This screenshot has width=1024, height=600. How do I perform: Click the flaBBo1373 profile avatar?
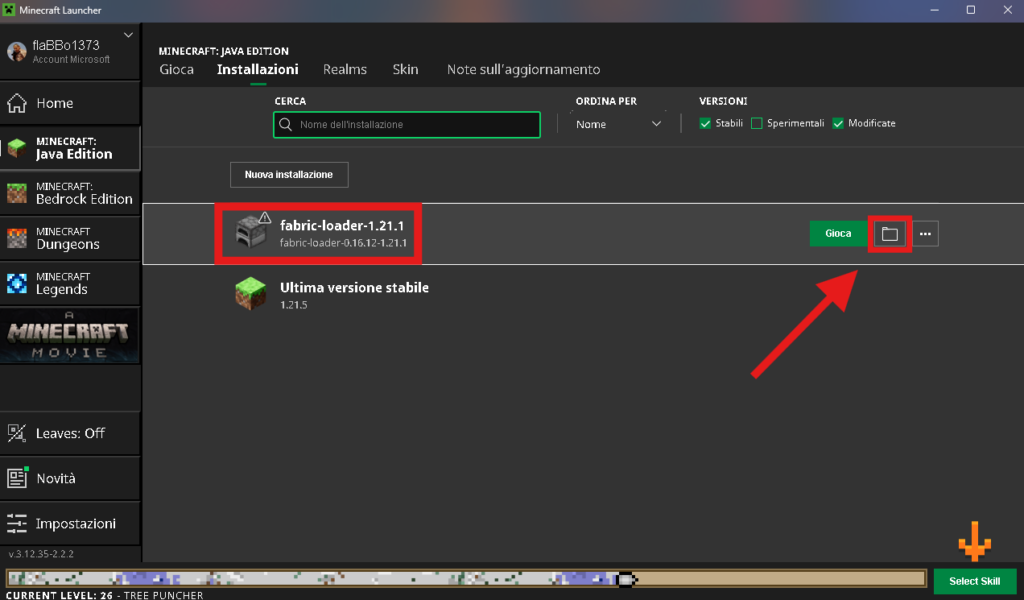[16, 52]
